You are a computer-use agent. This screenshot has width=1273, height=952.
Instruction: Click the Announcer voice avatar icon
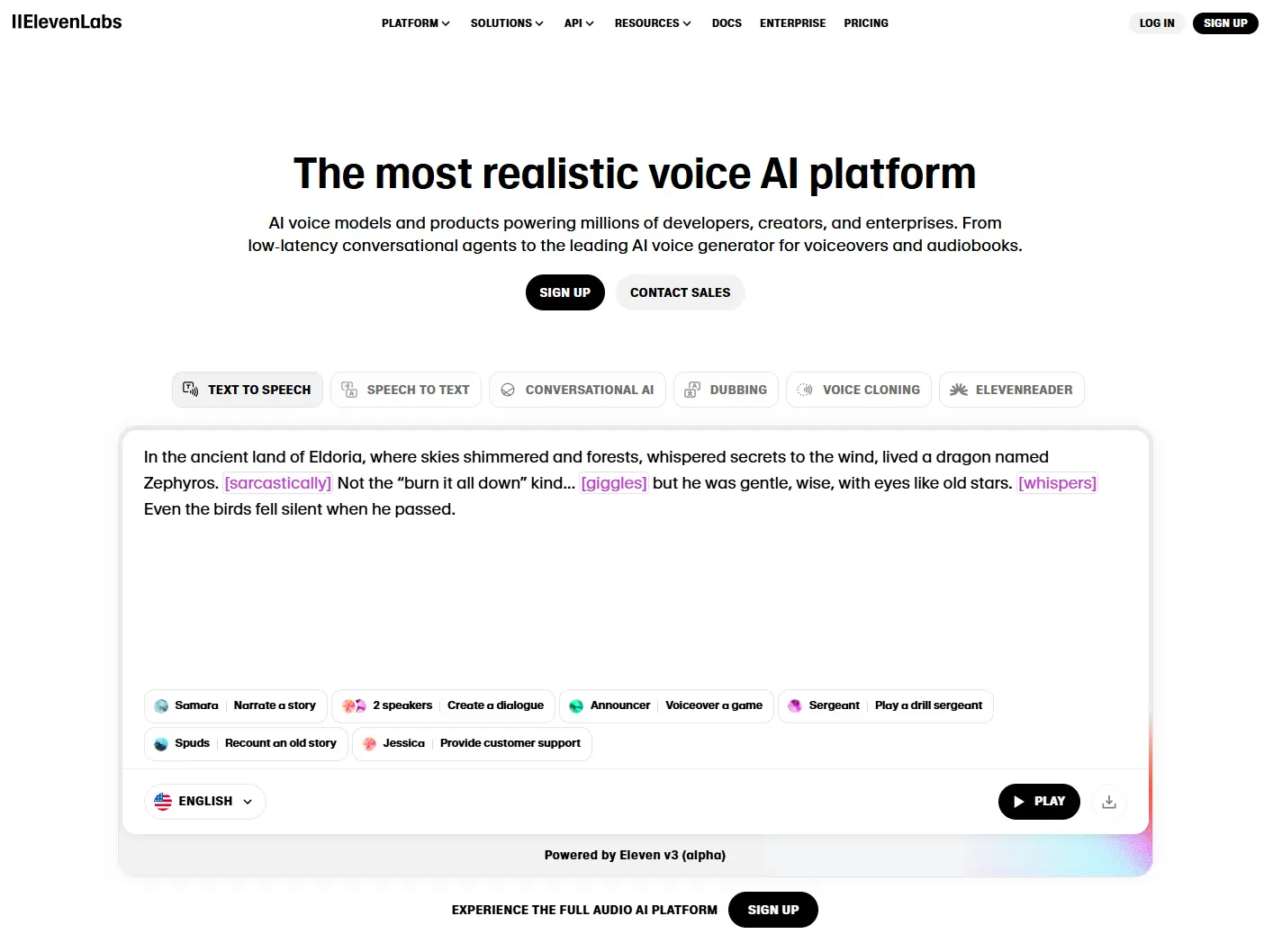(576, 706)
